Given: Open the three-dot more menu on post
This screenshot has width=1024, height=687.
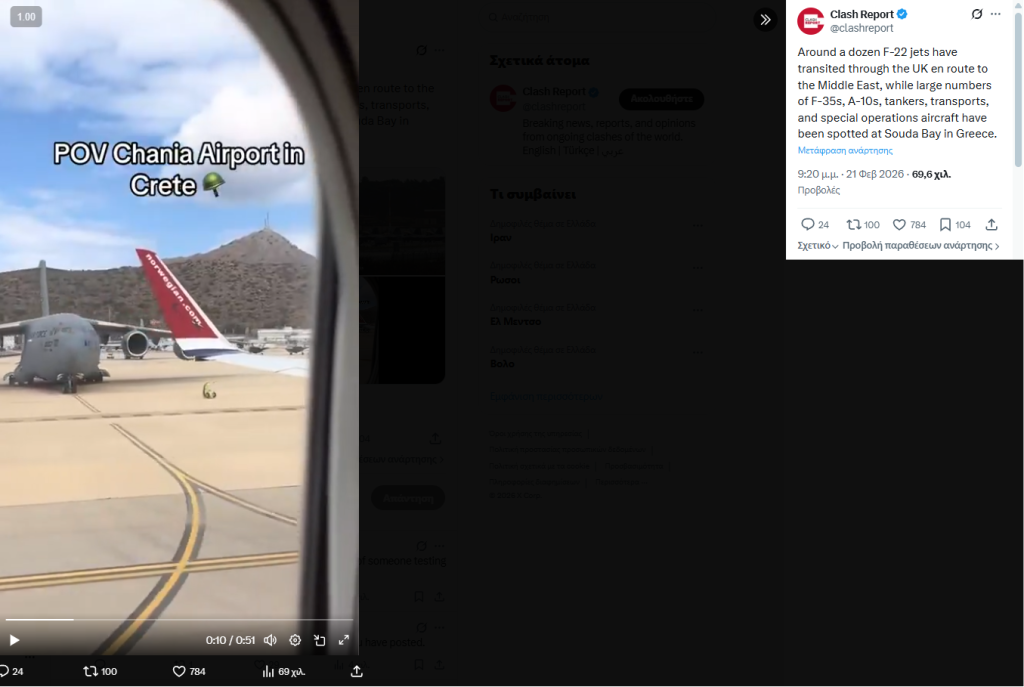Looking at the screenshot, I should (995, 14).
